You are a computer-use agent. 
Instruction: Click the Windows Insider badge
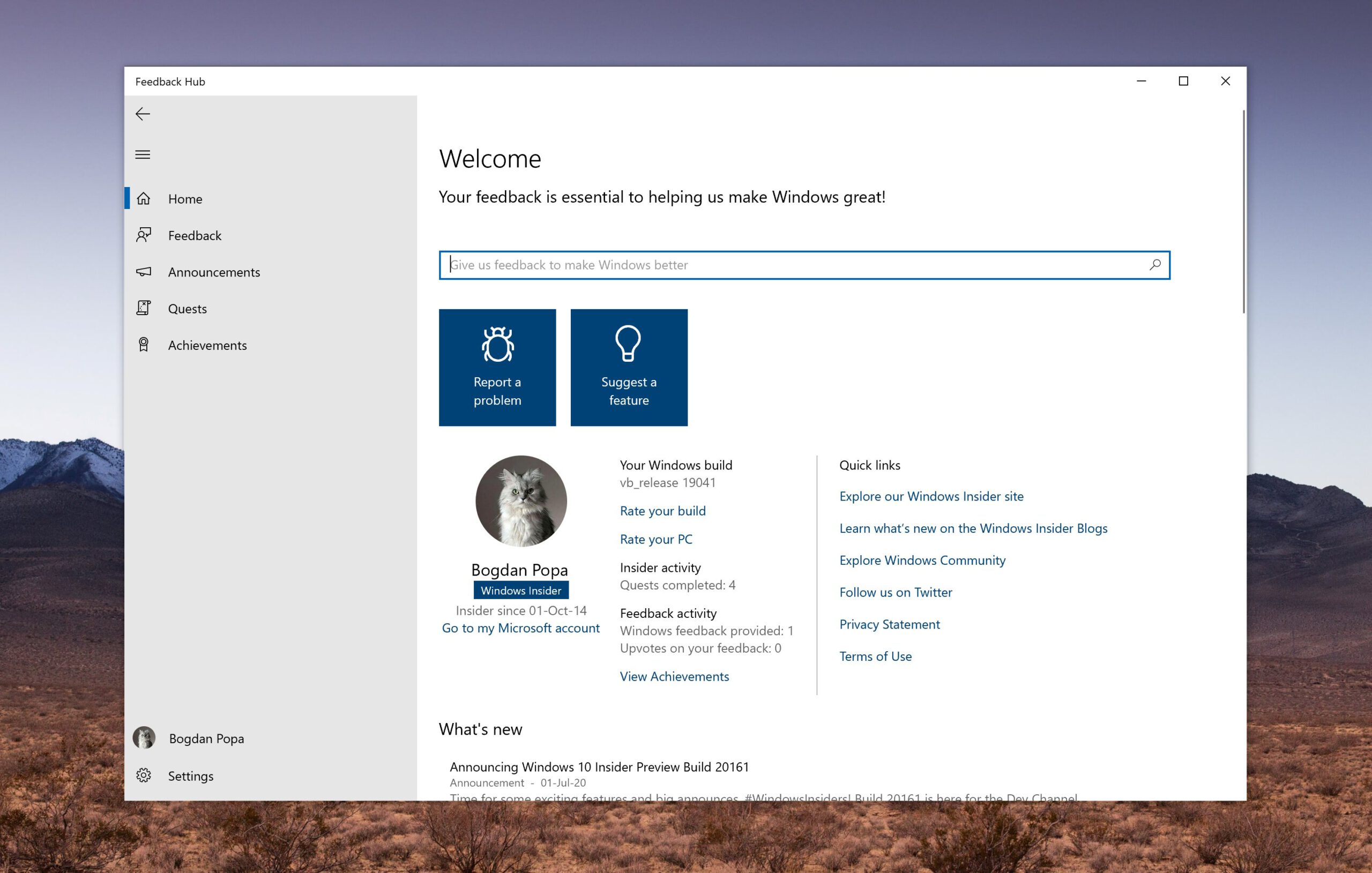tap(521, 591)
